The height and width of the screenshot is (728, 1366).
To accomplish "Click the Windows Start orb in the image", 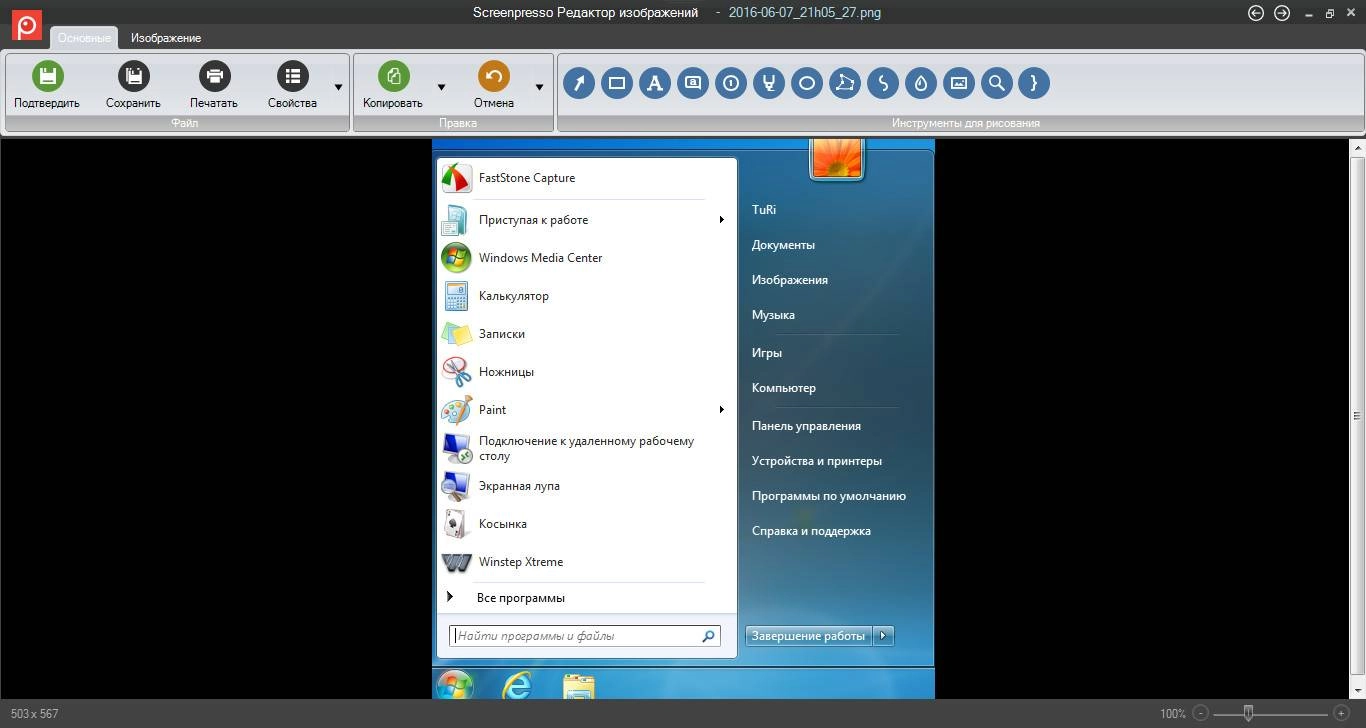I will 455,685.
